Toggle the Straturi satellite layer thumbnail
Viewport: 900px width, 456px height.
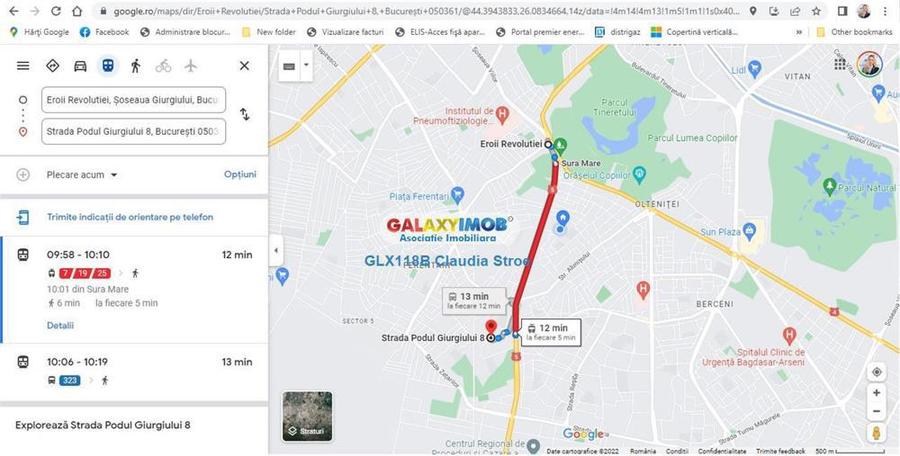[307, 416]
